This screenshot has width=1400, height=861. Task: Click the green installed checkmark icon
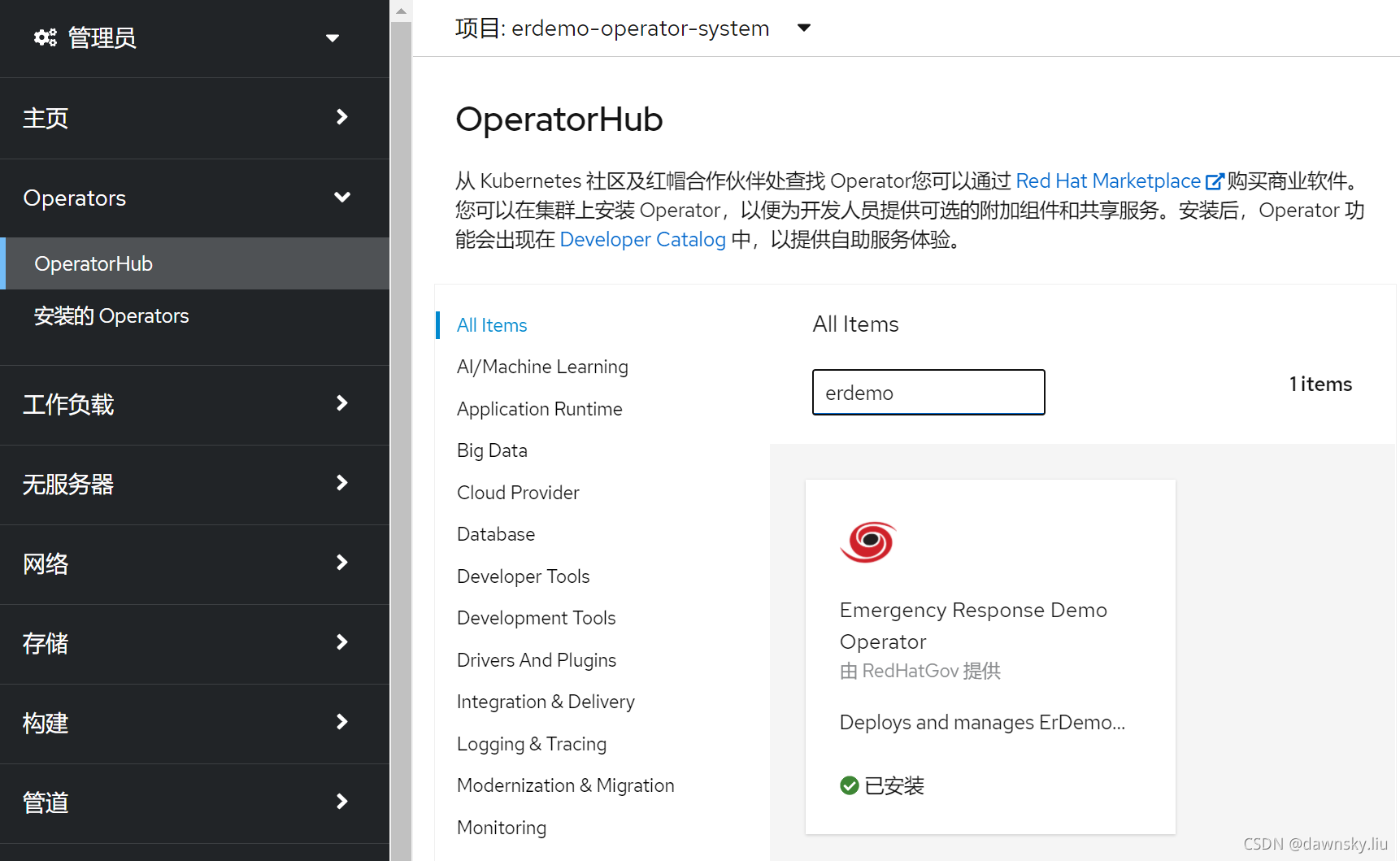coord(850,785)
